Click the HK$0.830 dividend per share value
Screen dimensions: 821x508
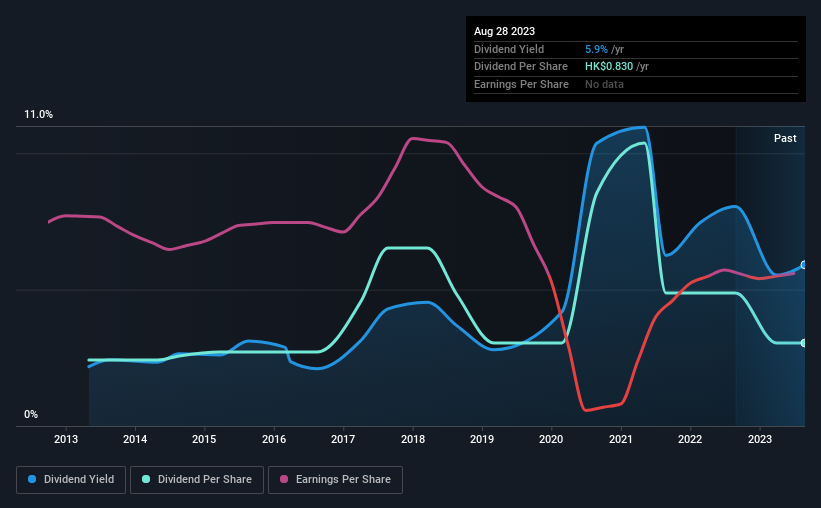609,67
